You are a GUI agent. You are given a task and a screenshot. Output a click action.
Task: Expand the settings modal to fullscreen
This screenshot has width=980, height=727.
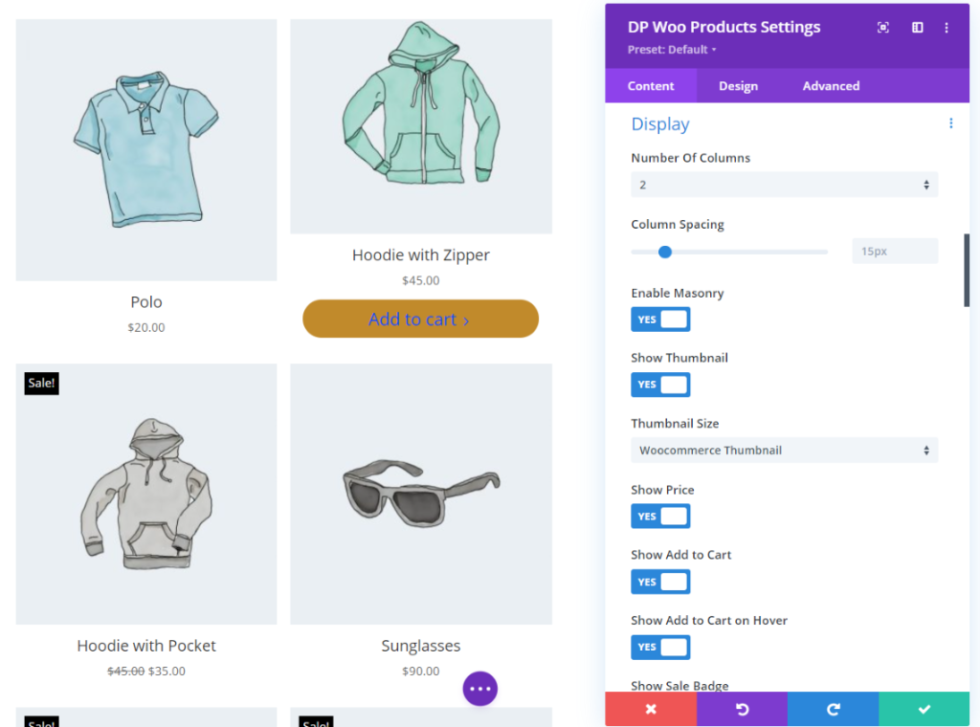[x=883, y=27]
